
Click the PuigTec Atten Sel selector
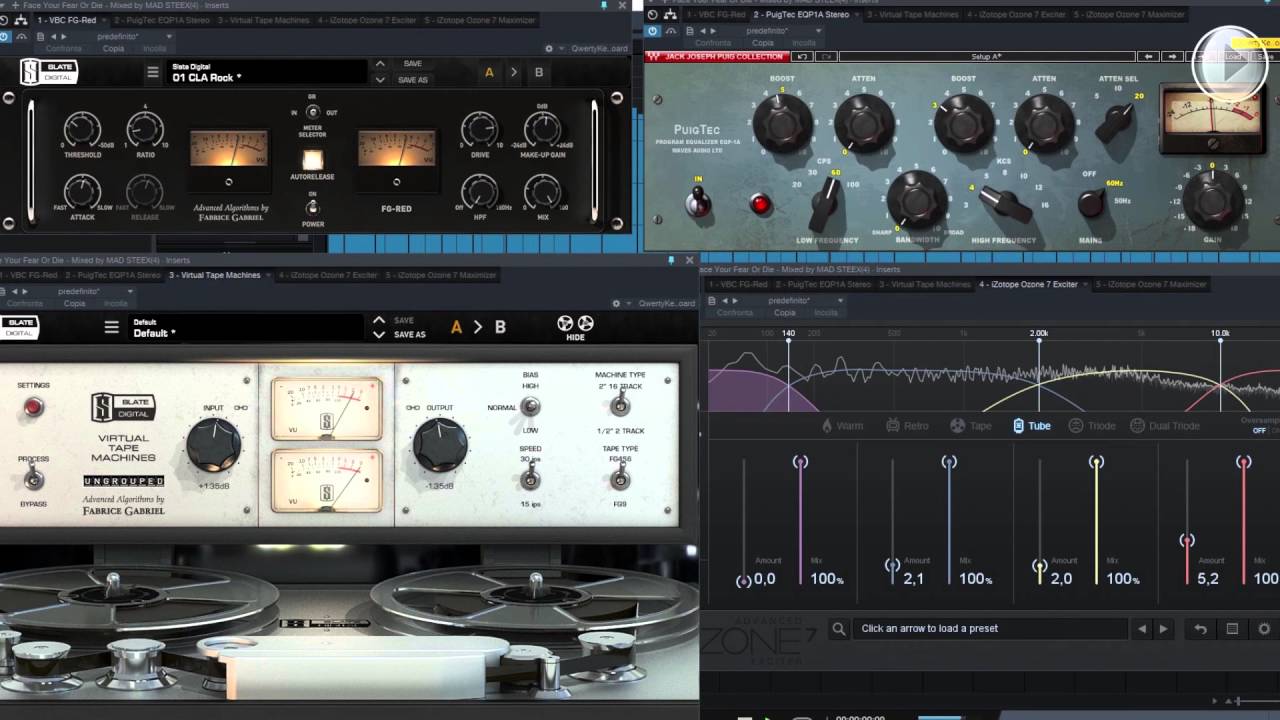(1117, 121)
